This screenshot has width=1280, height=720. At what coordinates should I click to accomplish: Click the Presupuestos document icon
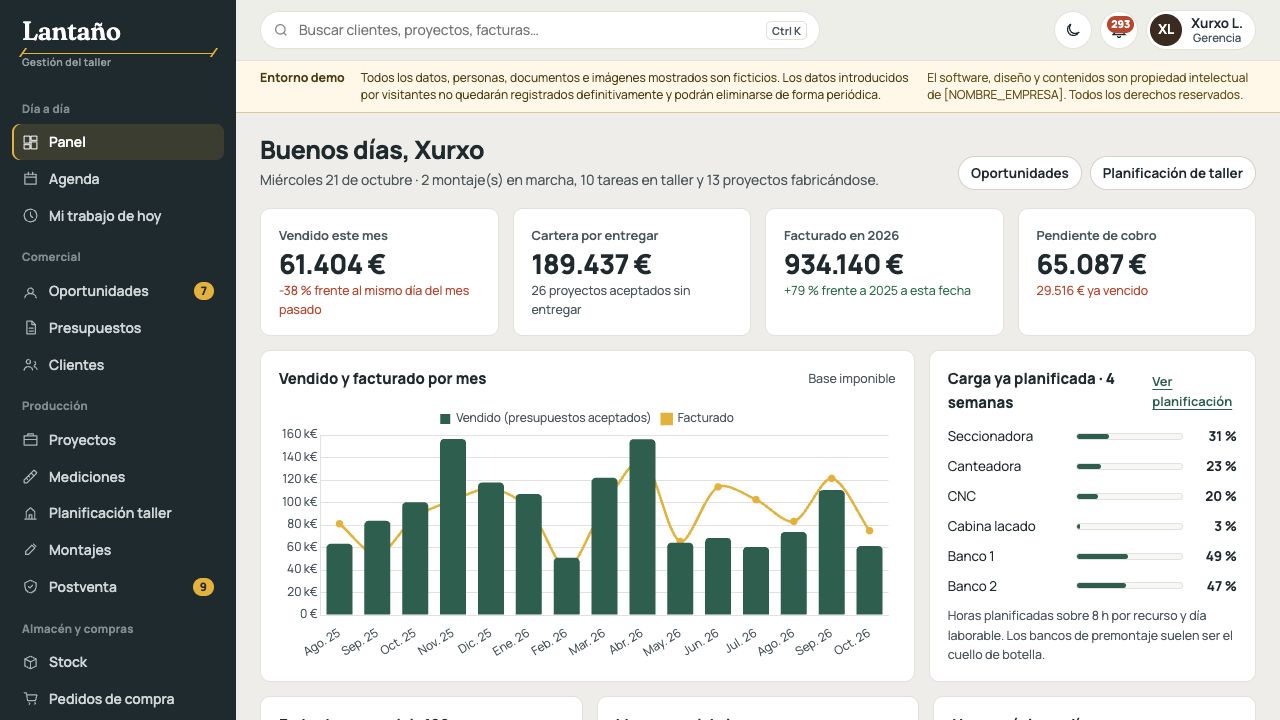(x=30, y=328)
